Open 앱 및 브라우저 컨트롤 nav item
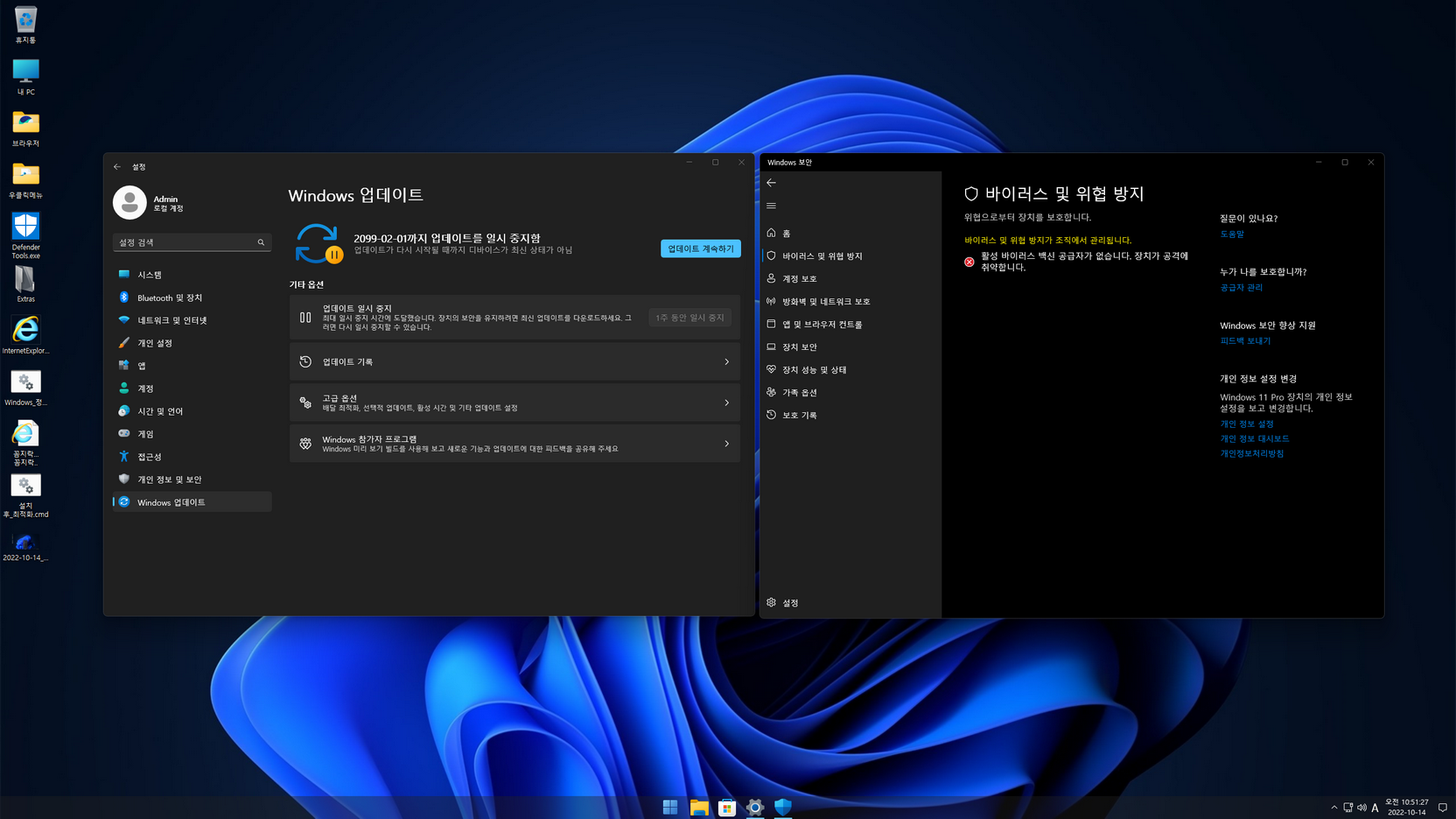 coord(850,324)
